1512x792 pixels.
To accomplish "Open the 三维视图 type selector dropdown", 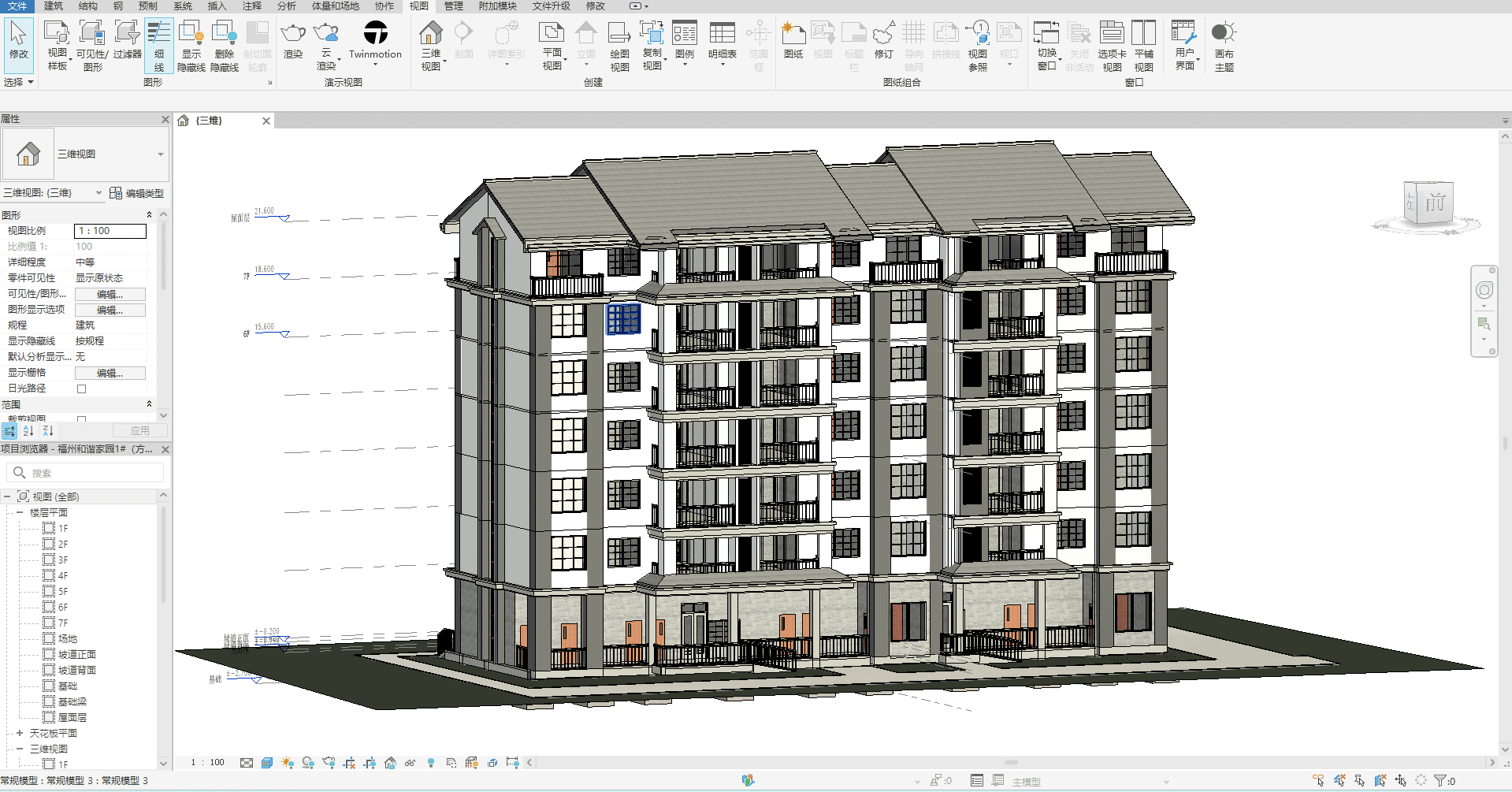I will click(x=160, y=154).
